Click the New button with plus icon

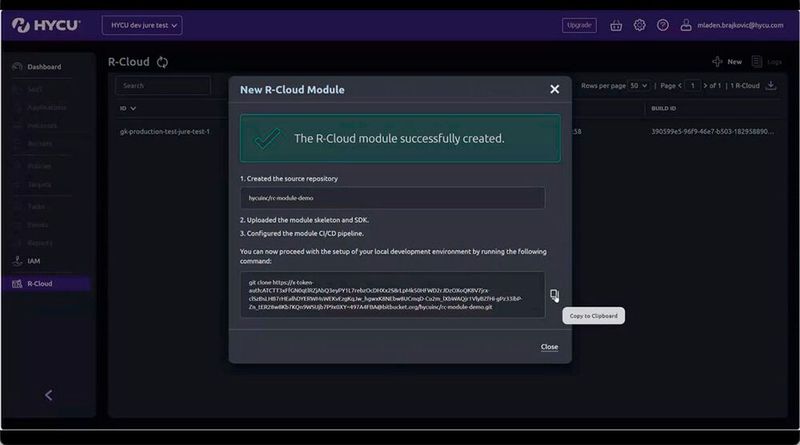727,62
